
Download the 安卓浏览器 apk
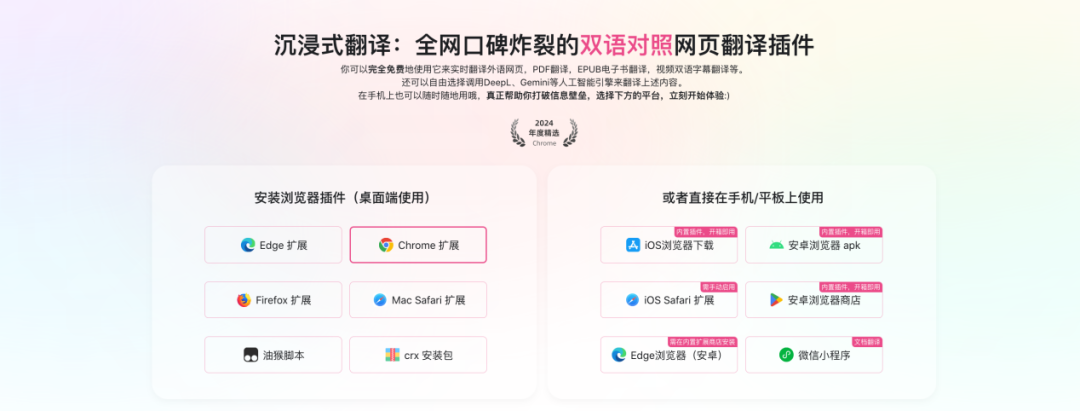tap(813, 245)
